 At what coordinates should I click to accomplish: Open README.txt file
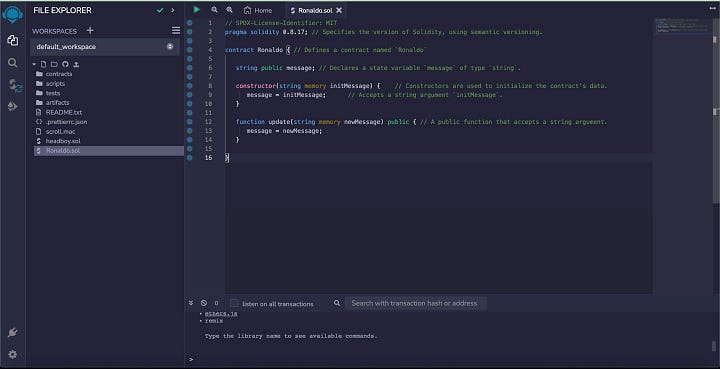pos(63,112)
